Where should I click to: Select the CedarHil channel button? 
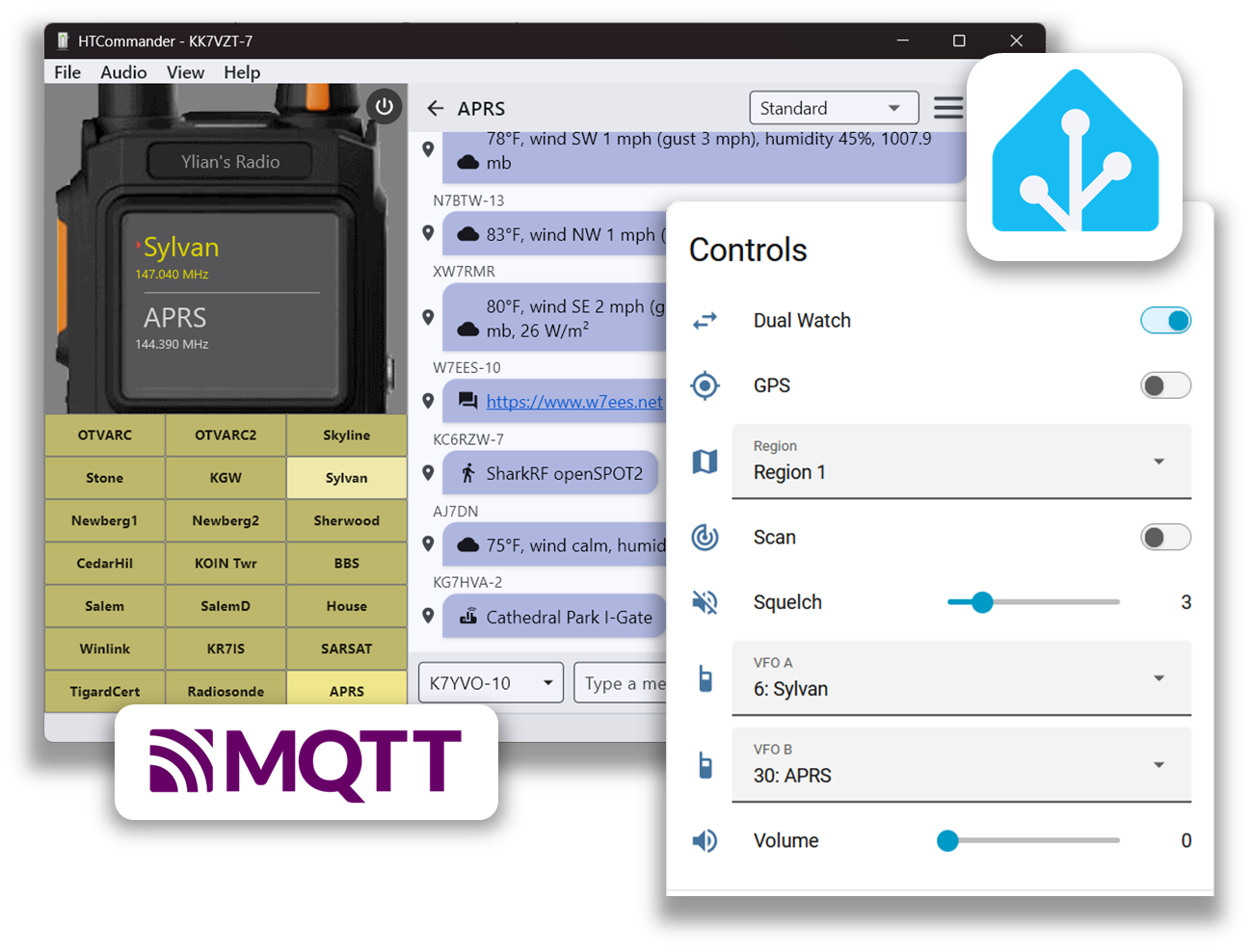(x=105, y=564)
